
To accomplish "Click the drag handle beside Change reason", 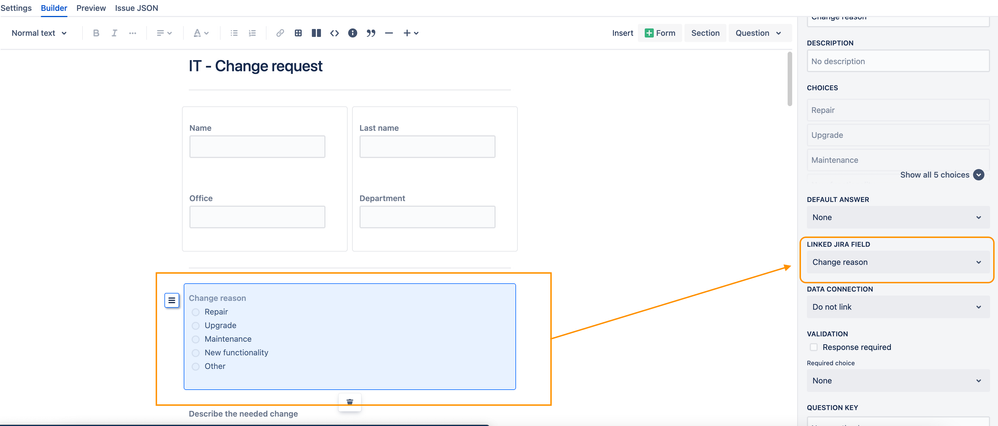I will 172,300.
